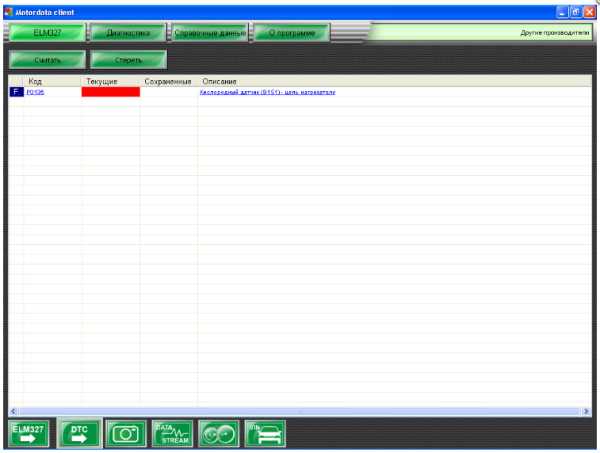
Task: Open the ELM327 top tab
Action: click(x=47, y=33)
